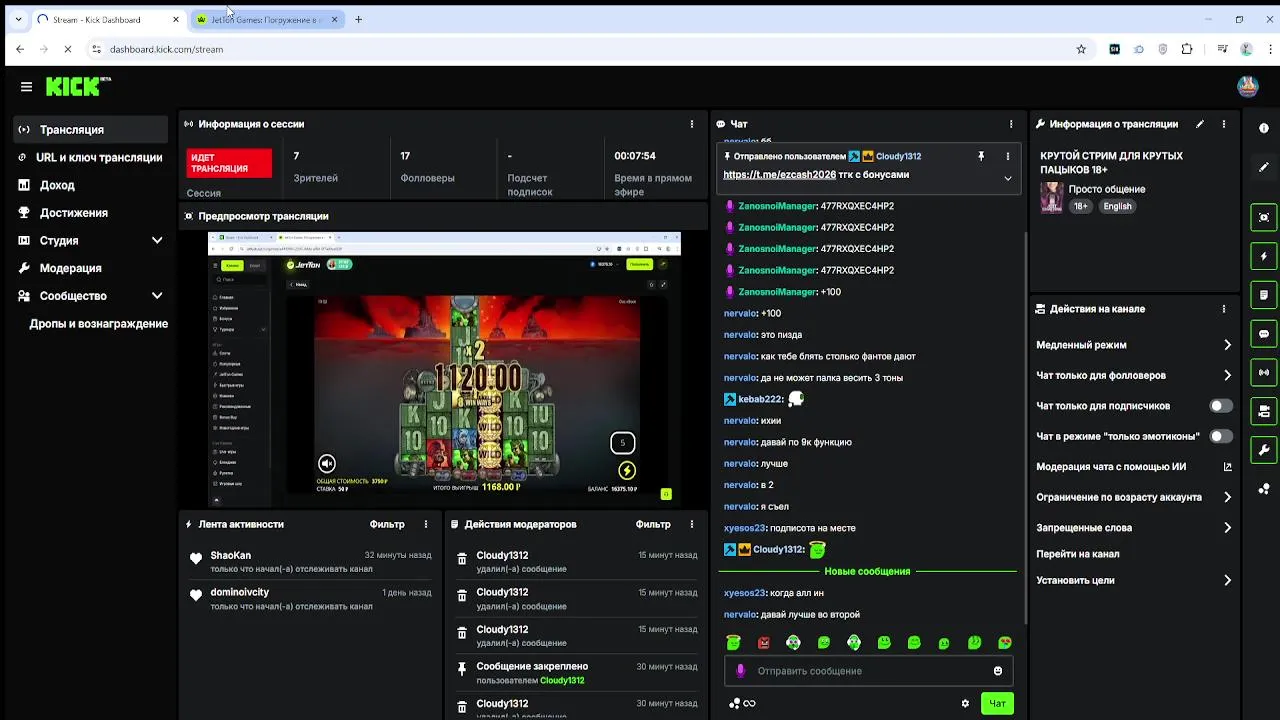Open emoji picker in chat input
Image resolution: width=1280 pixels, height=720 pixels.
pos(997,671)
